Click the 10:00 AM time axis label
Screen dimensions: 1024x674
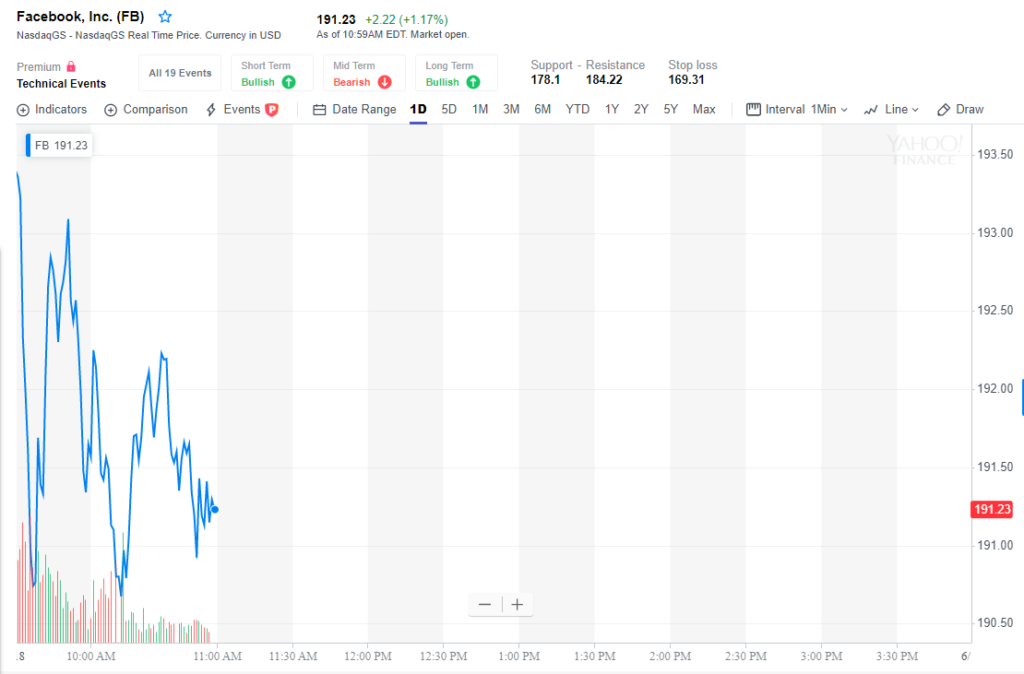pyautogui.click(x=91, y=656)
